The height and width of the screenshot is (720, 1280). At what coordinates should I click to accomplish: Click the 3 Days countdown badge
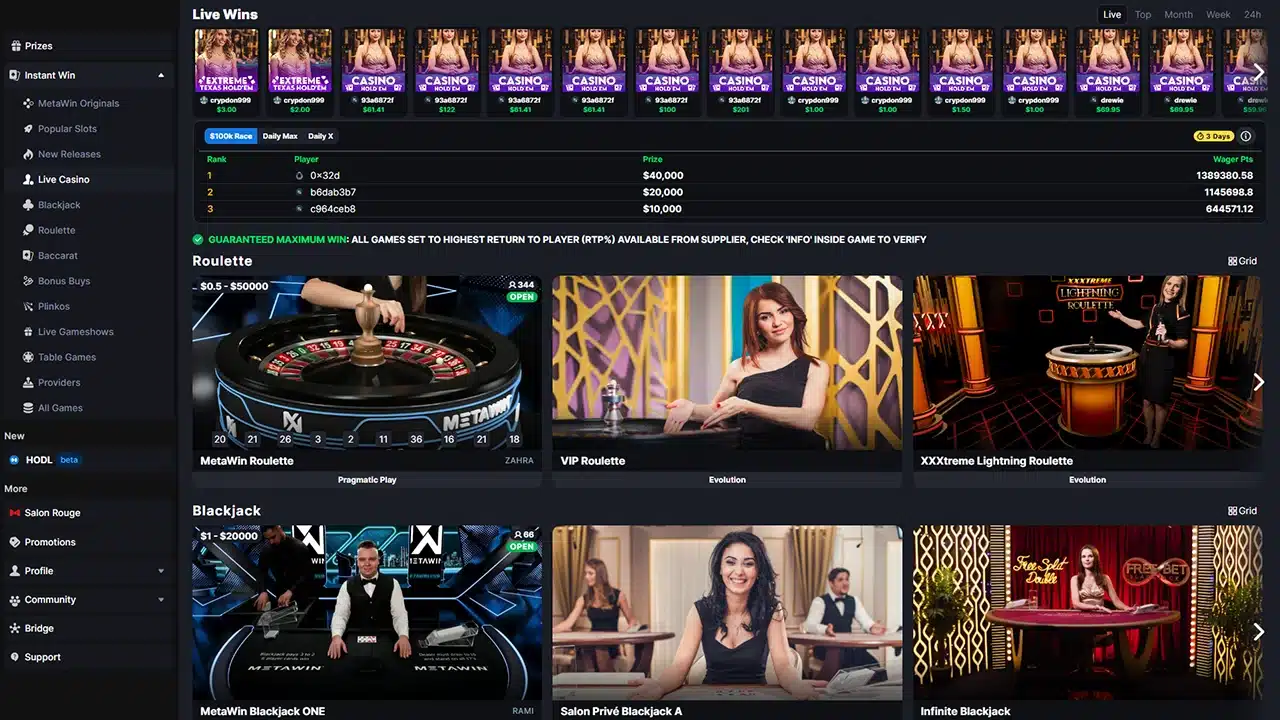(1214, 136)
